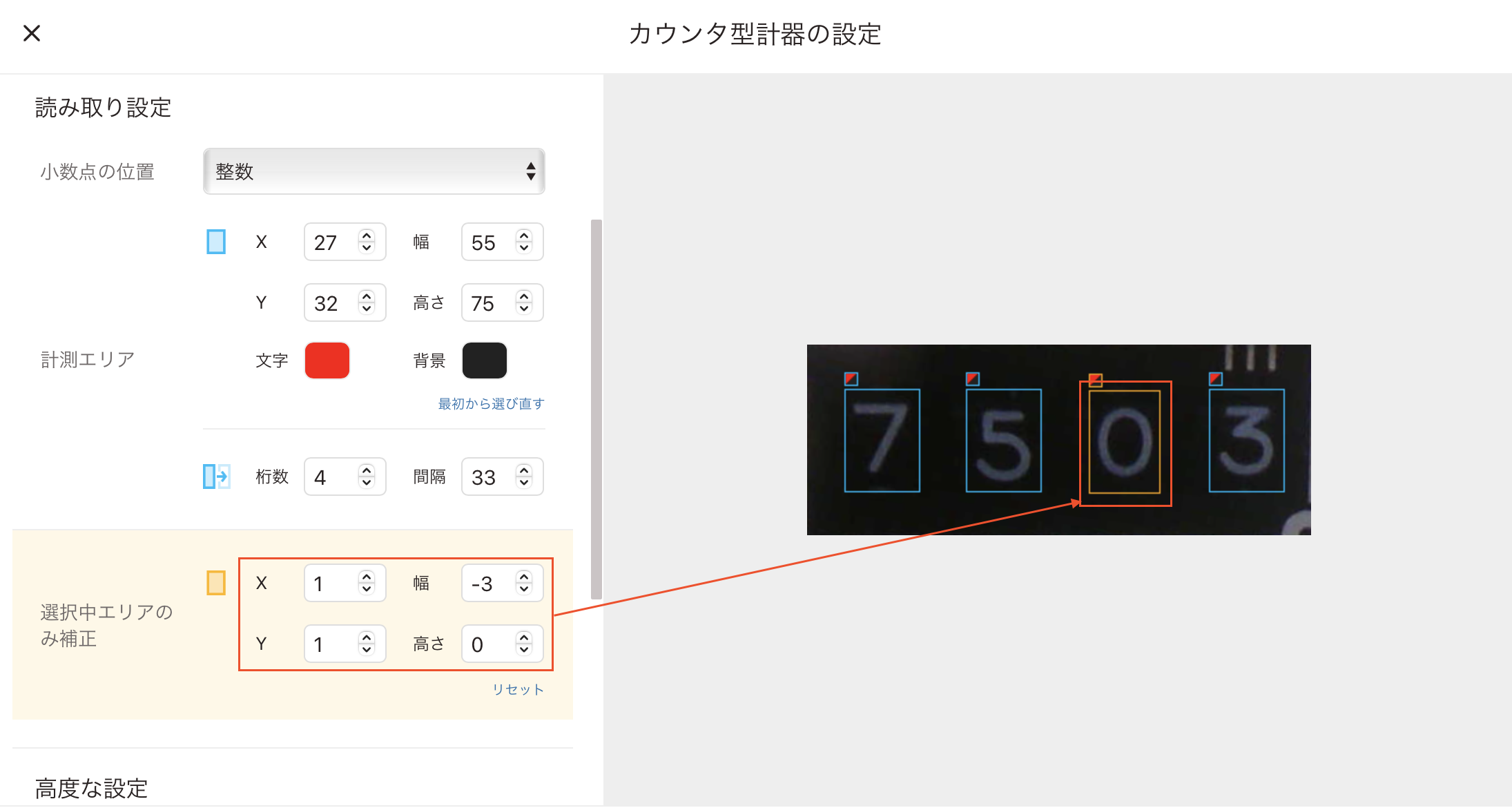This screenshot has height=808, width=1512.
Task: Increase measurement area 高さ value 75
Action: pos(524,296)
